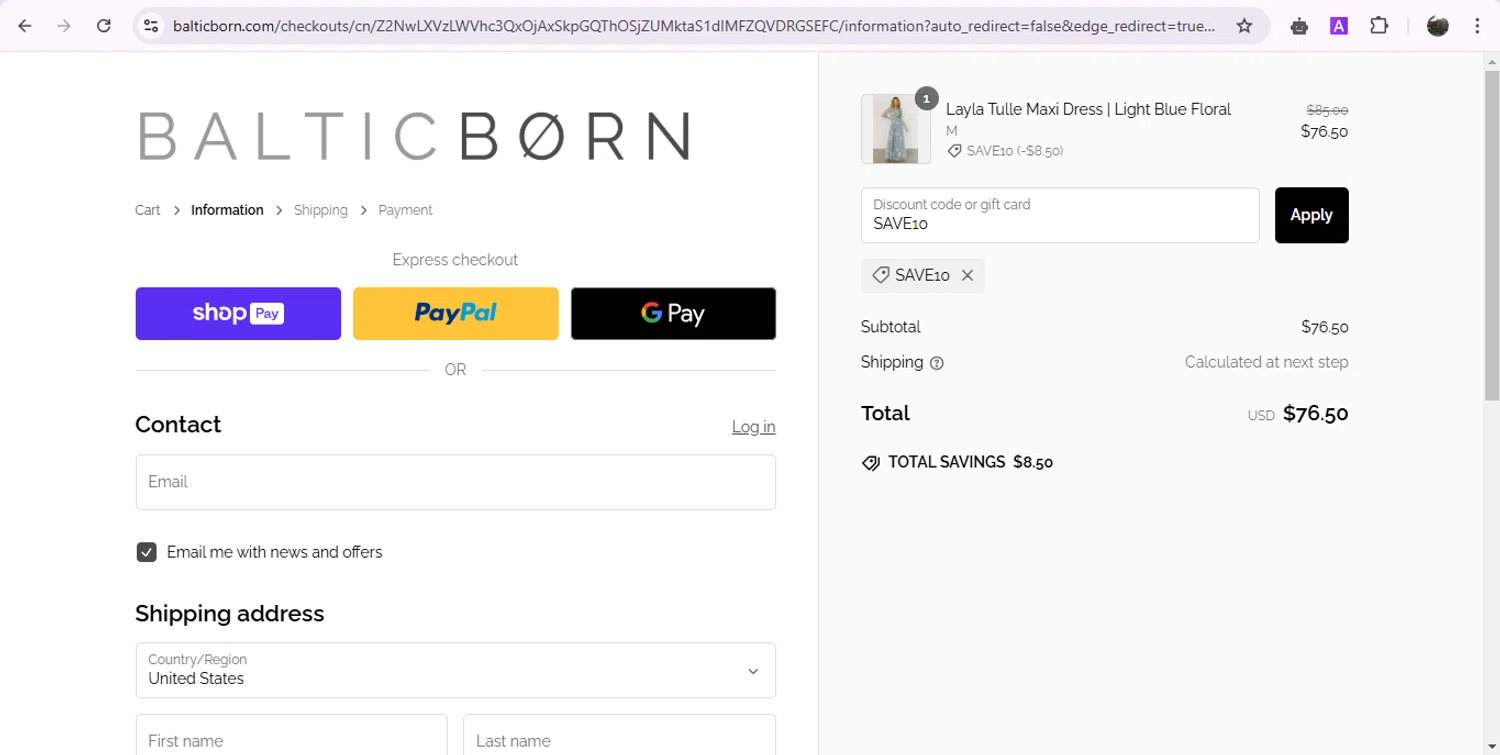Click the Baltic Born logo

point(414,136)
